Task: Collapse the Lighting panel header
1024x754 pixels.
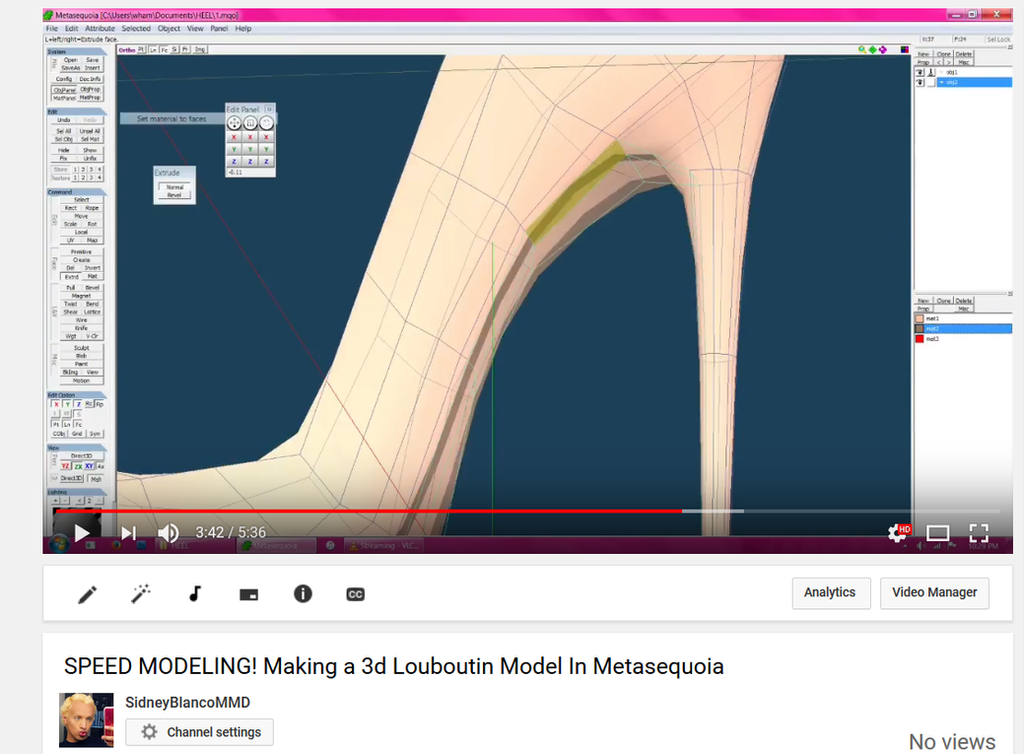Action: 76,492
